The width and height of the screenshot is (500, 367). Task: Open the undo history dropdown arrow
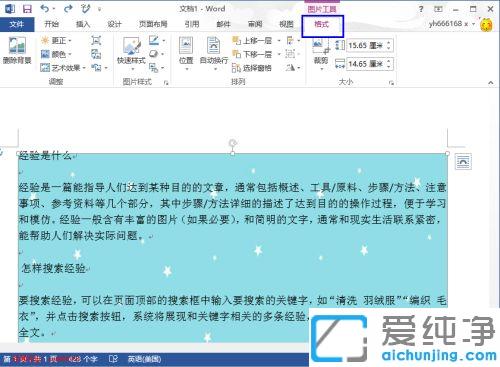click(54, 9)
